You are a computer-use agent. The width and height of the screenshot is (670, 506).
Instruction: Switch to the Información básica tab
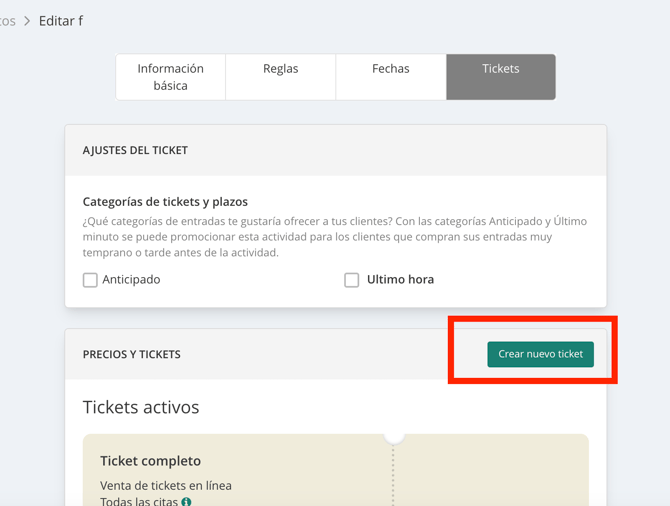(170, 77)
